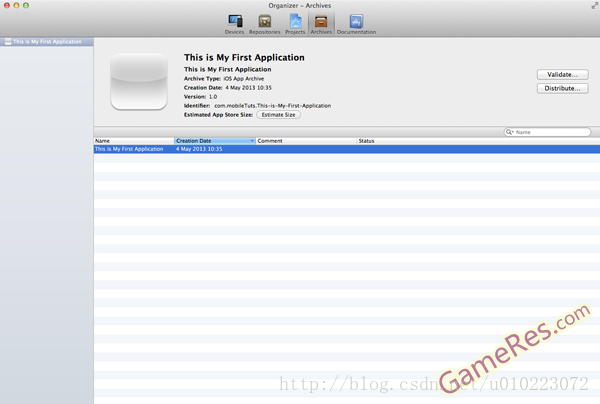Open the Documentation section
The width and height of the screenshot is (600, 404).
356,24
